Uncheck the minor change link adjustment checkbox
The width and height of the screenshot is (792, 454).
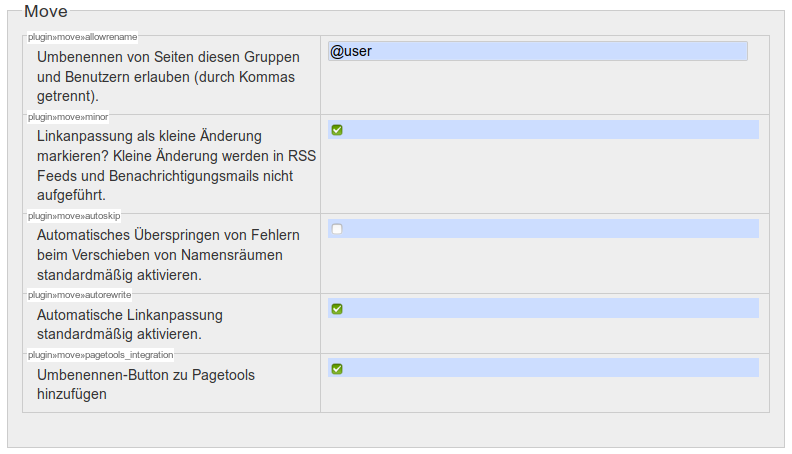pyautogui.click(x=337, y=130)
